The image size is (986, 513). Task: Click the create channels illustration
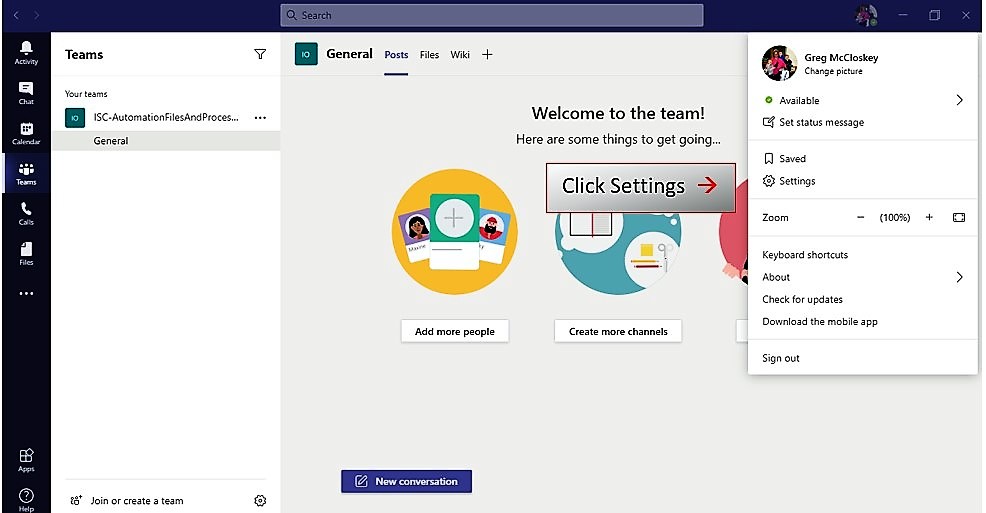point(618,251)
